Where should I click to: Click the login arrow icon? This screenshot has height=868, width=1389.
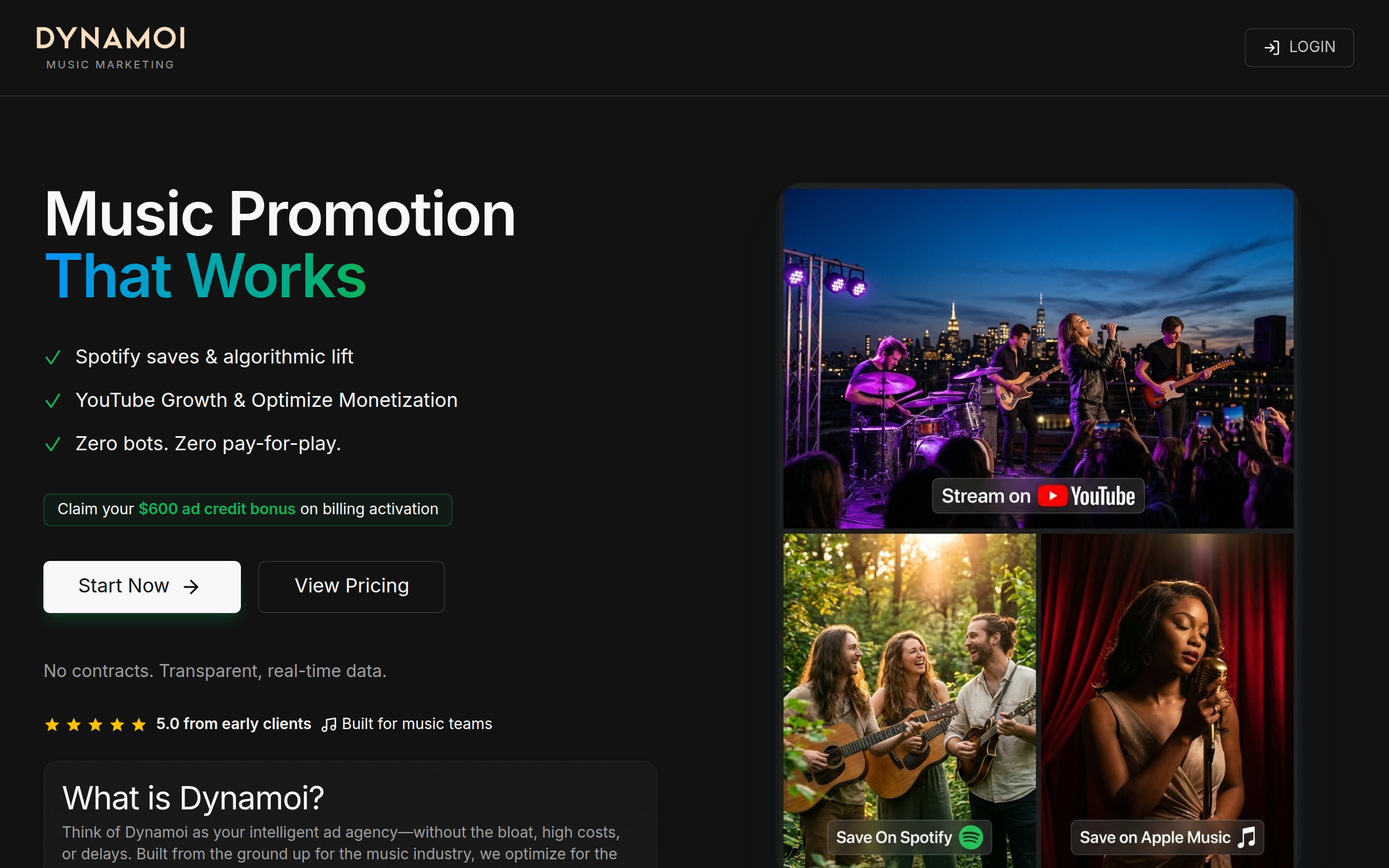click(1271, 48)
